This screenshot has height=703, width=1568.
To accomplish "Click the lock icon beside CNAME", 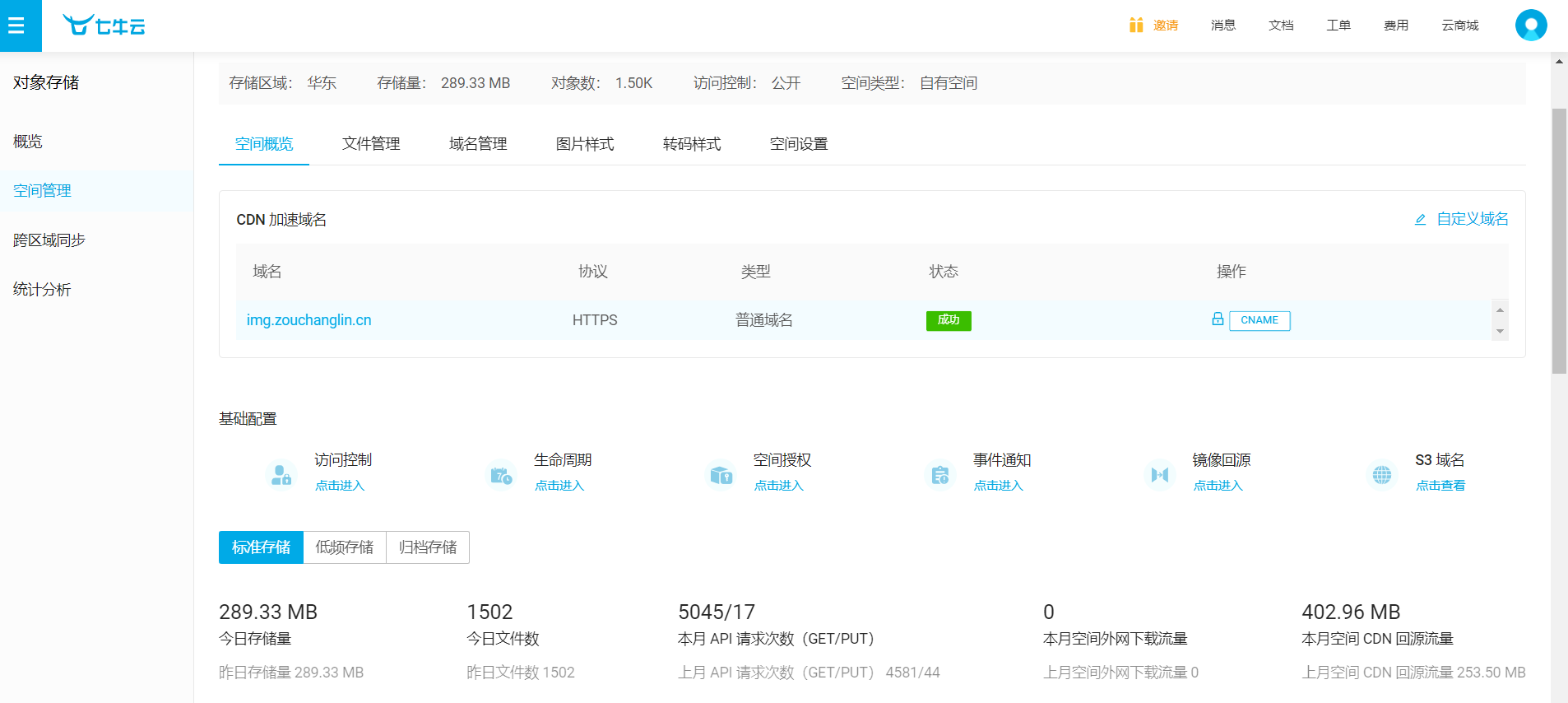I will [x=1218, y=319].
